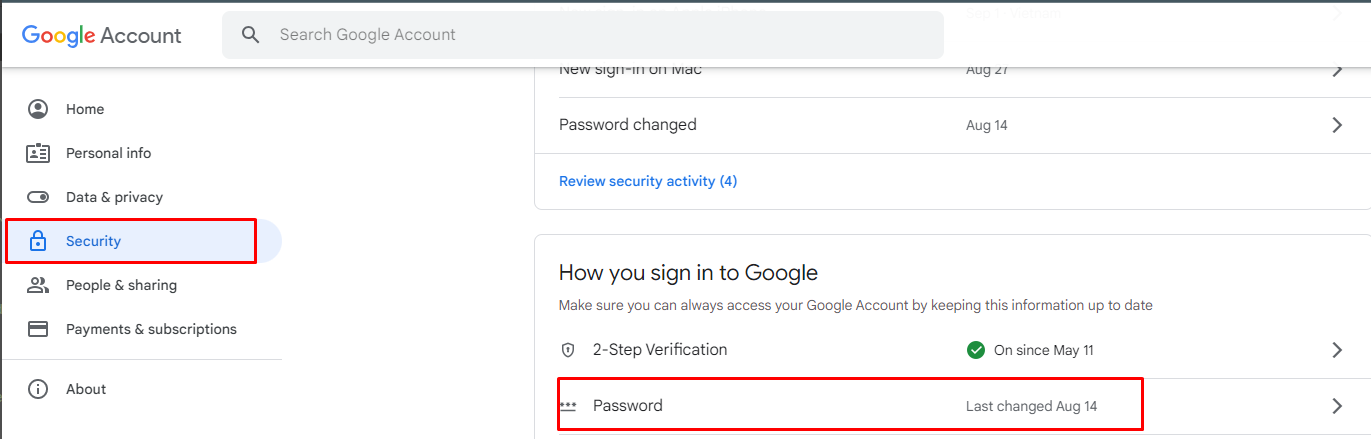Expand the Password changed activity chevron

(x=1337, y=125)
